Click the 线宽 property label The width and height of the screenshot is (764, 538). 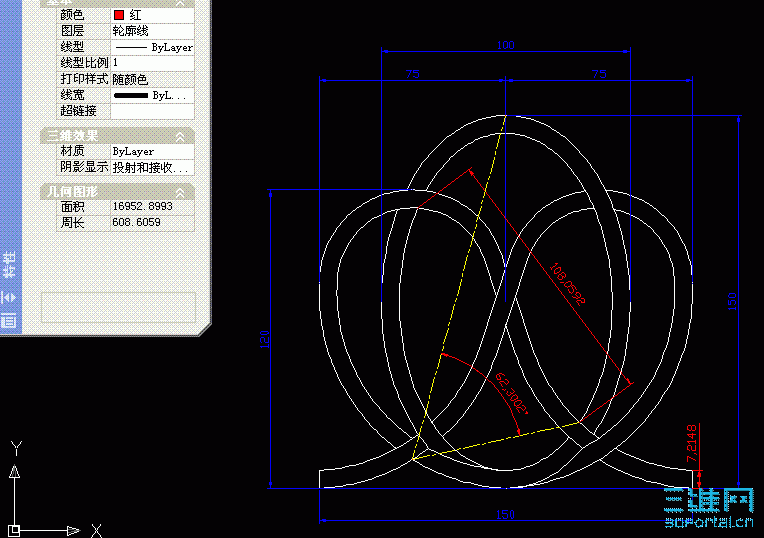72,95
